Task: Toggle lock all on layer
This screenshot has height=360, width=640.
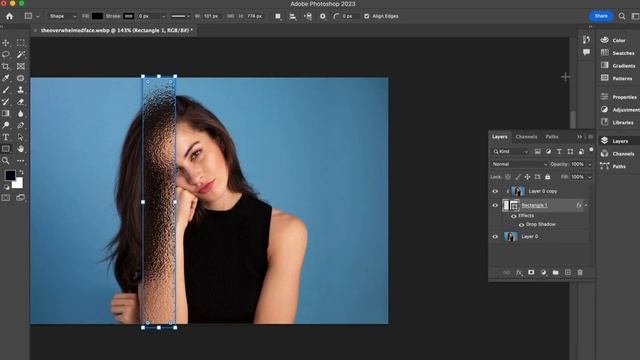Action: [548, 177]
